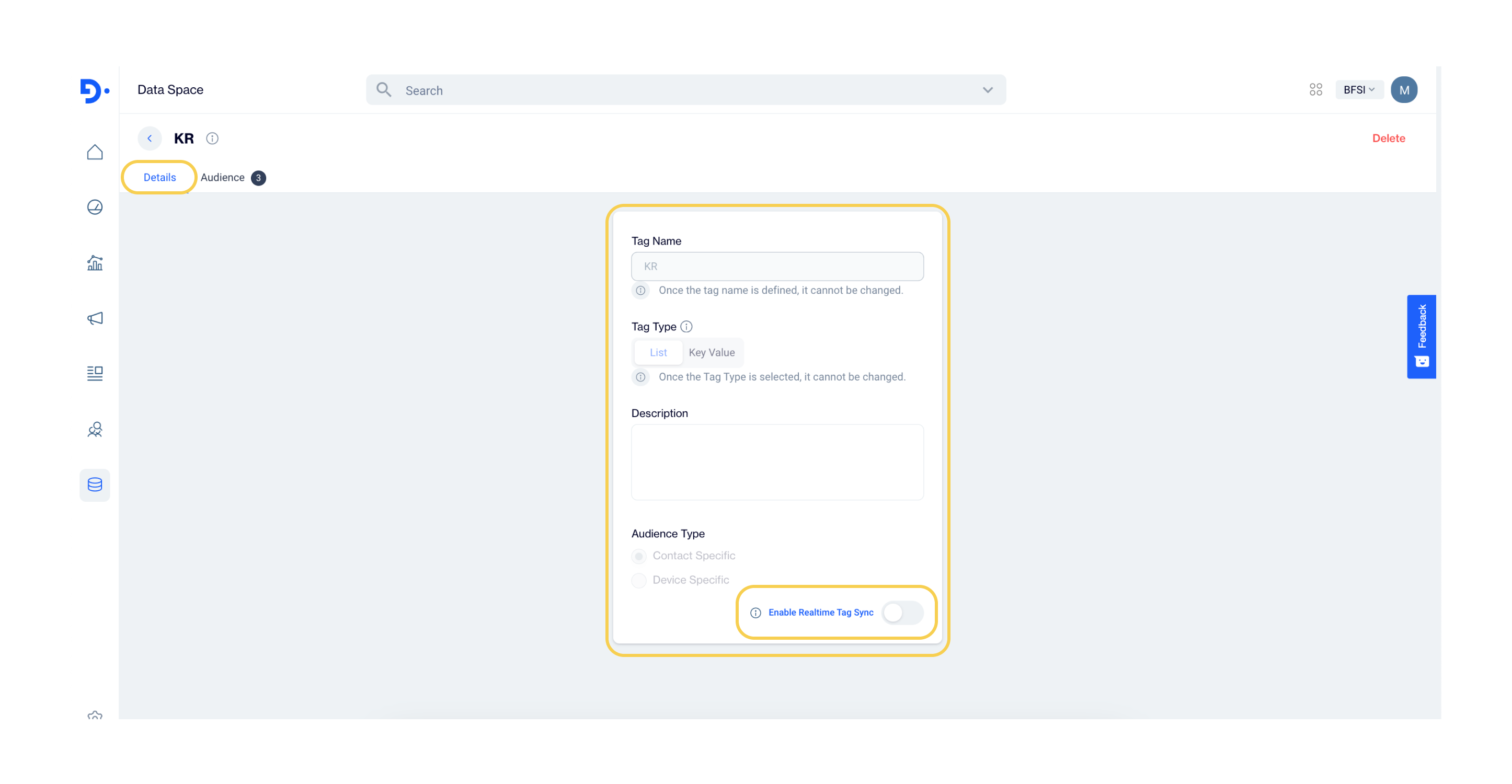Open the campaigns megaphone sidebar icon
1512x784 pixels.
click(x=95, y=318)
